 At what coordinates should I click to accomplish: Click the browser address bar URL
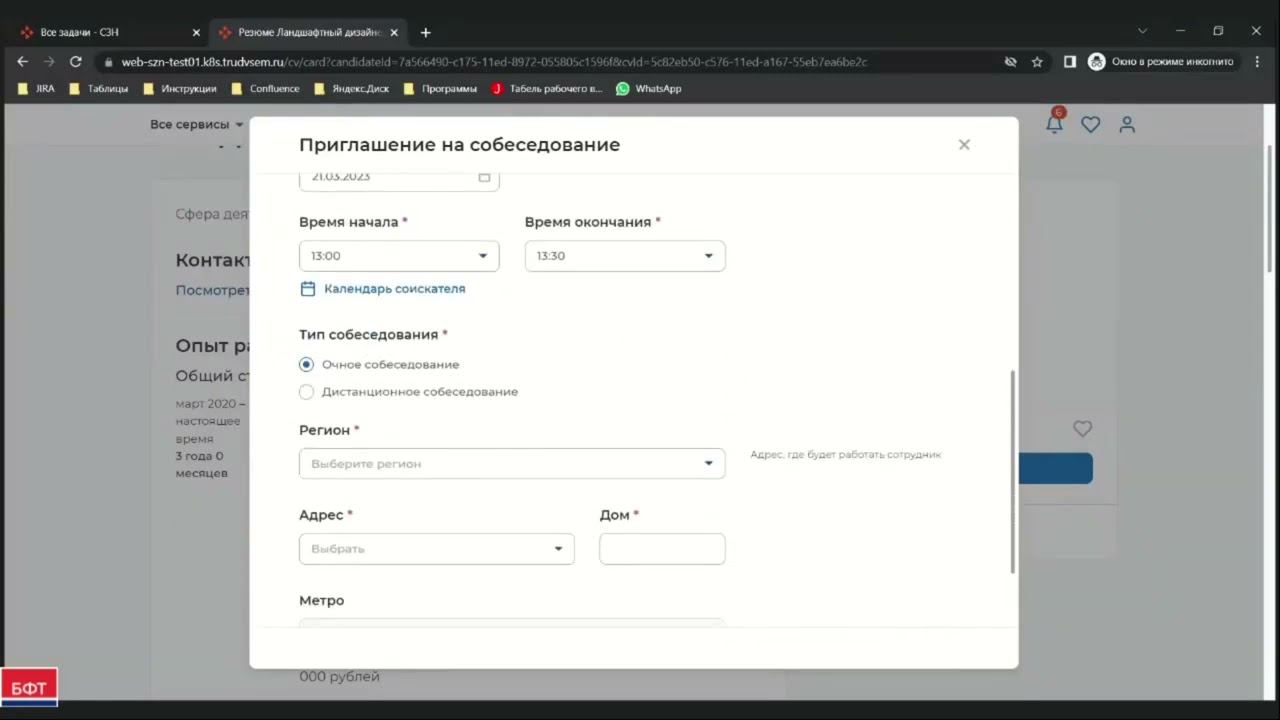coord(494,62)
